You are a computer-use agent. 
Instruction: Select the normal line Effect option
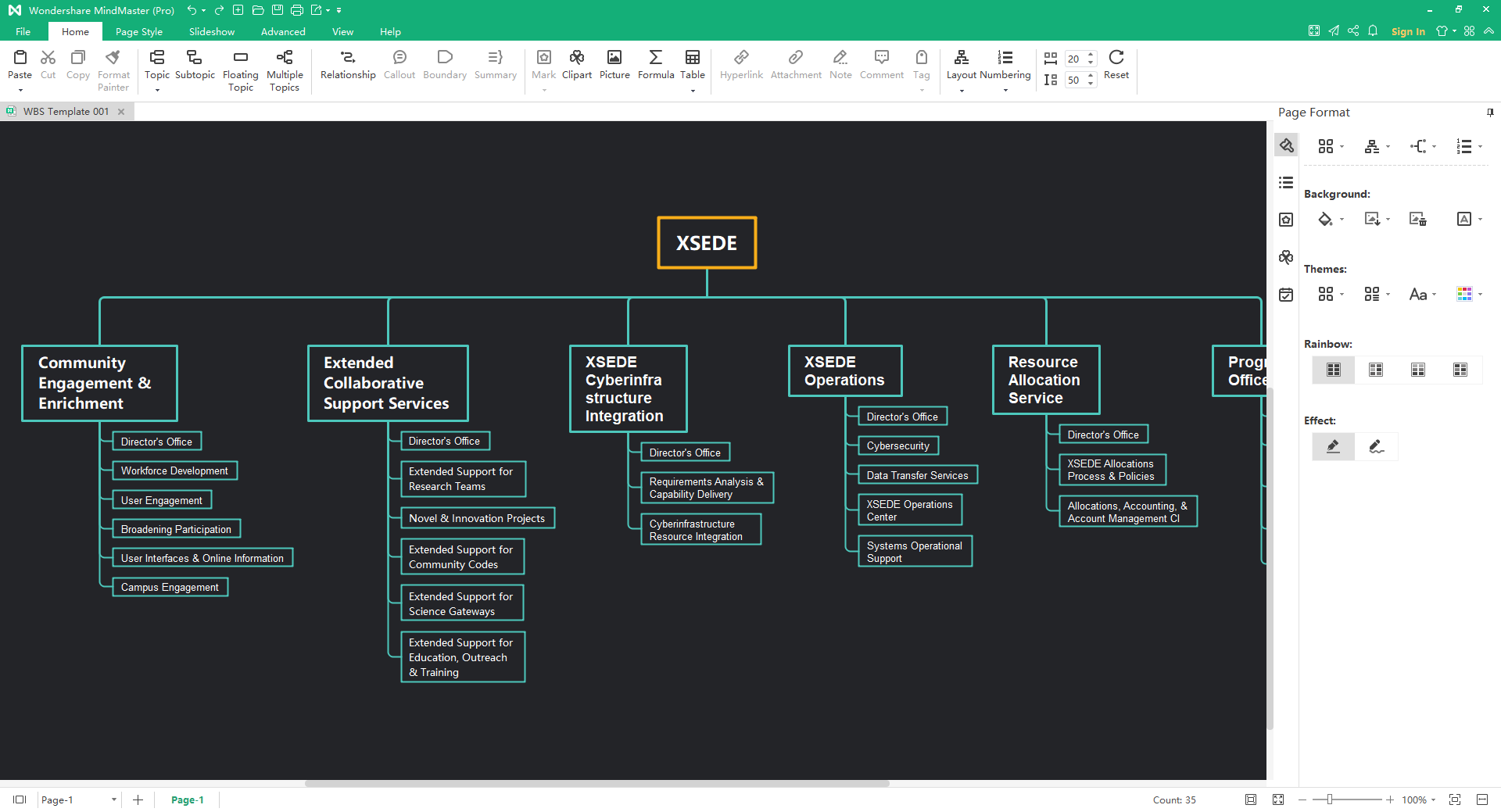pyautogui.click(x=1334, y=446)
